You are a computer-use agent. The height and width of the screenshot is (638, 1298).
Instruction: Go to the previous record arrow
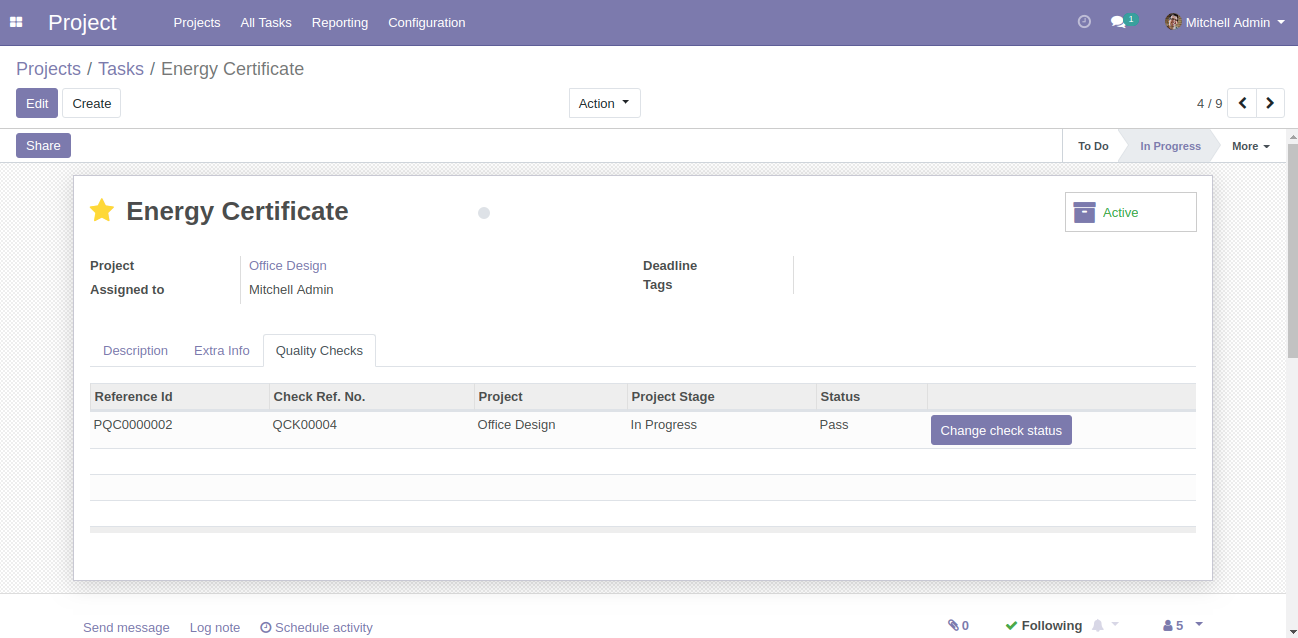point(1242,103)
